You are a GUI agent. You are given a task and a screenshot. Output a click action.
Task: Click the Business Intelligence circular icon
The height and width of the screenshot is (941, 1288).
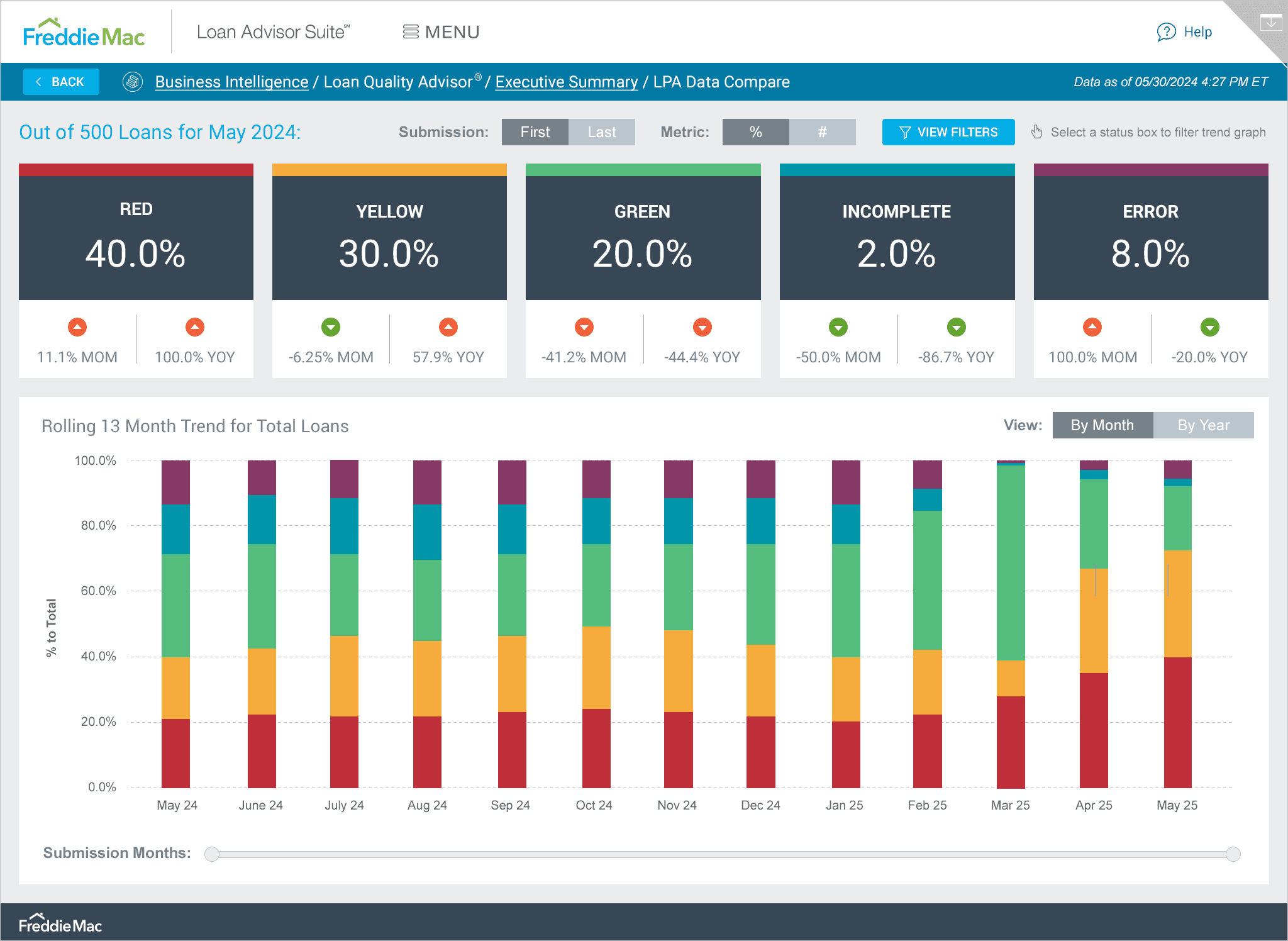tap(133, 82)
